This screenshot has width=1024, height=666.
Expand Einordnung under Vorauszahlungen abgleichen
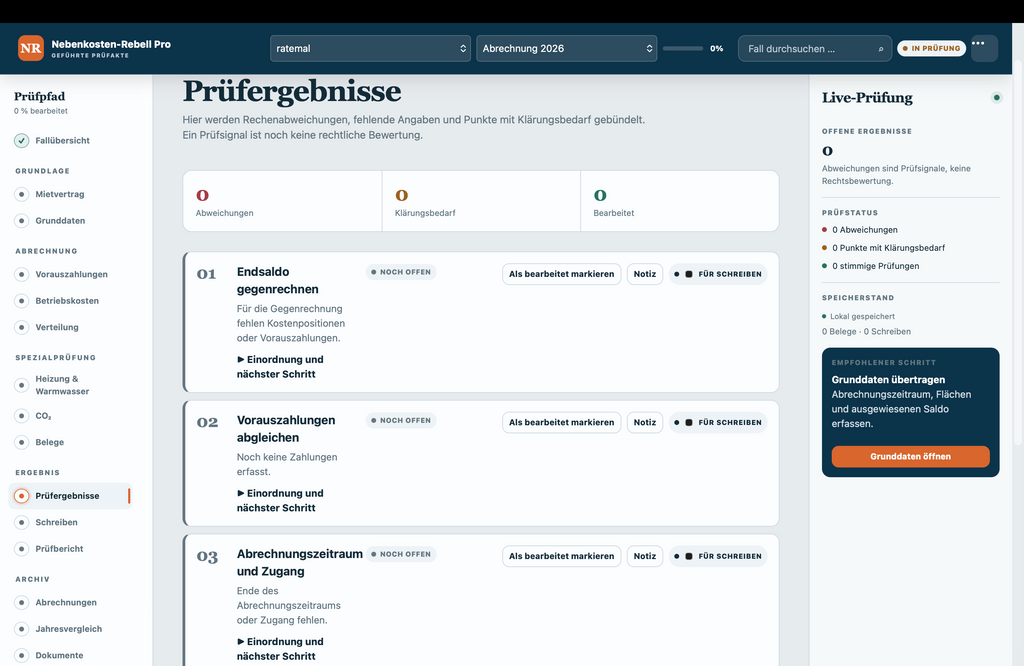click(280, 500)
